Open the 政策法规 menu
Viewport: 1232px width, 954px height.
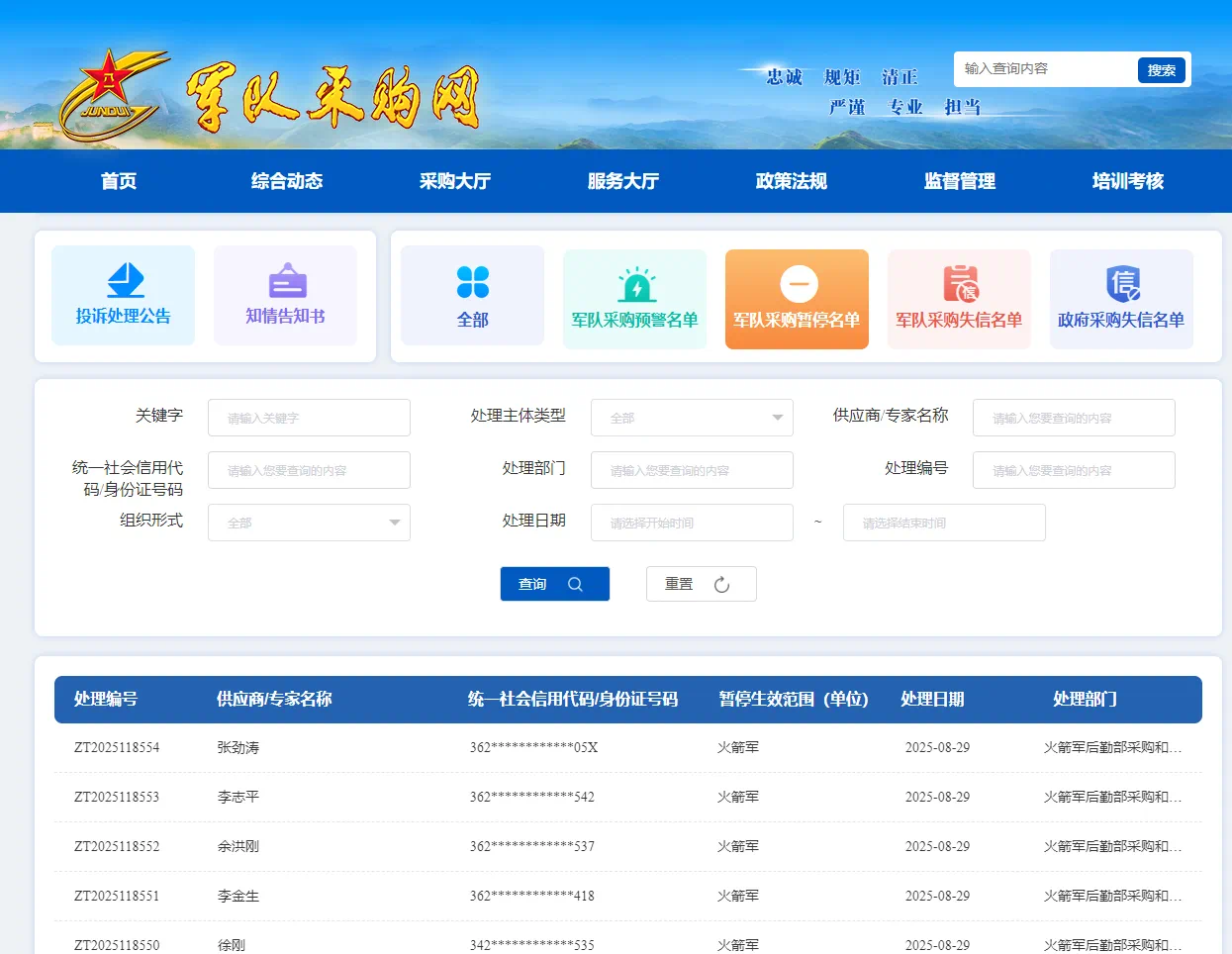[x=792, y=181]
